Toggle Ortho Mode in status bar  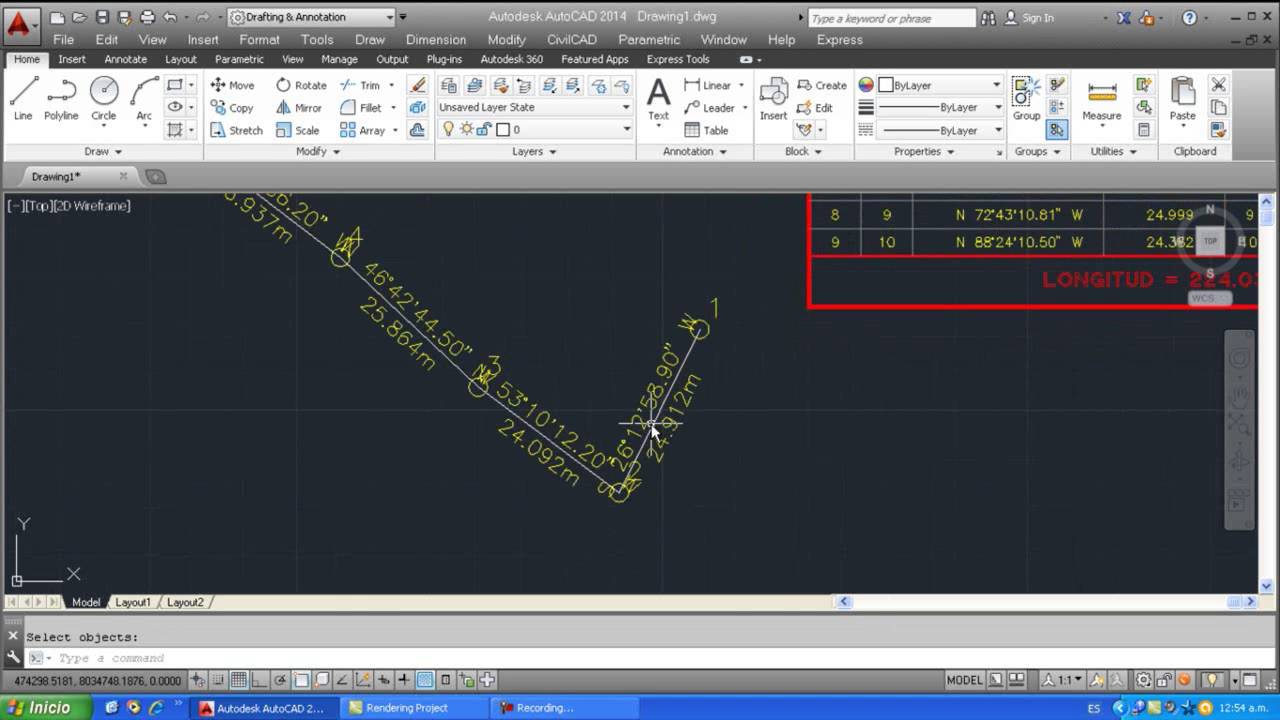coord(259,680)
